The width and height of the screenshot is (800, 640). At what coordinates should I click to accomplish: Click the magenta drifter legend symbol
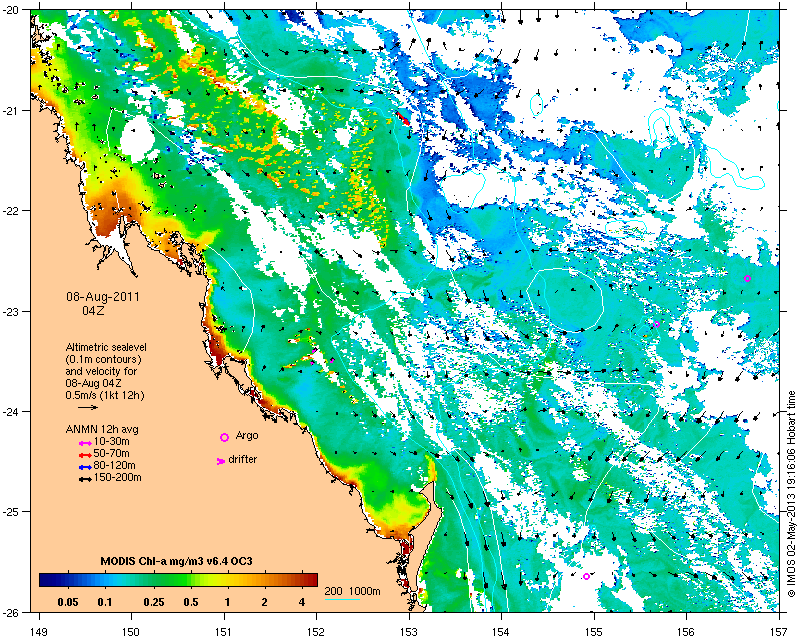(221, 461)
